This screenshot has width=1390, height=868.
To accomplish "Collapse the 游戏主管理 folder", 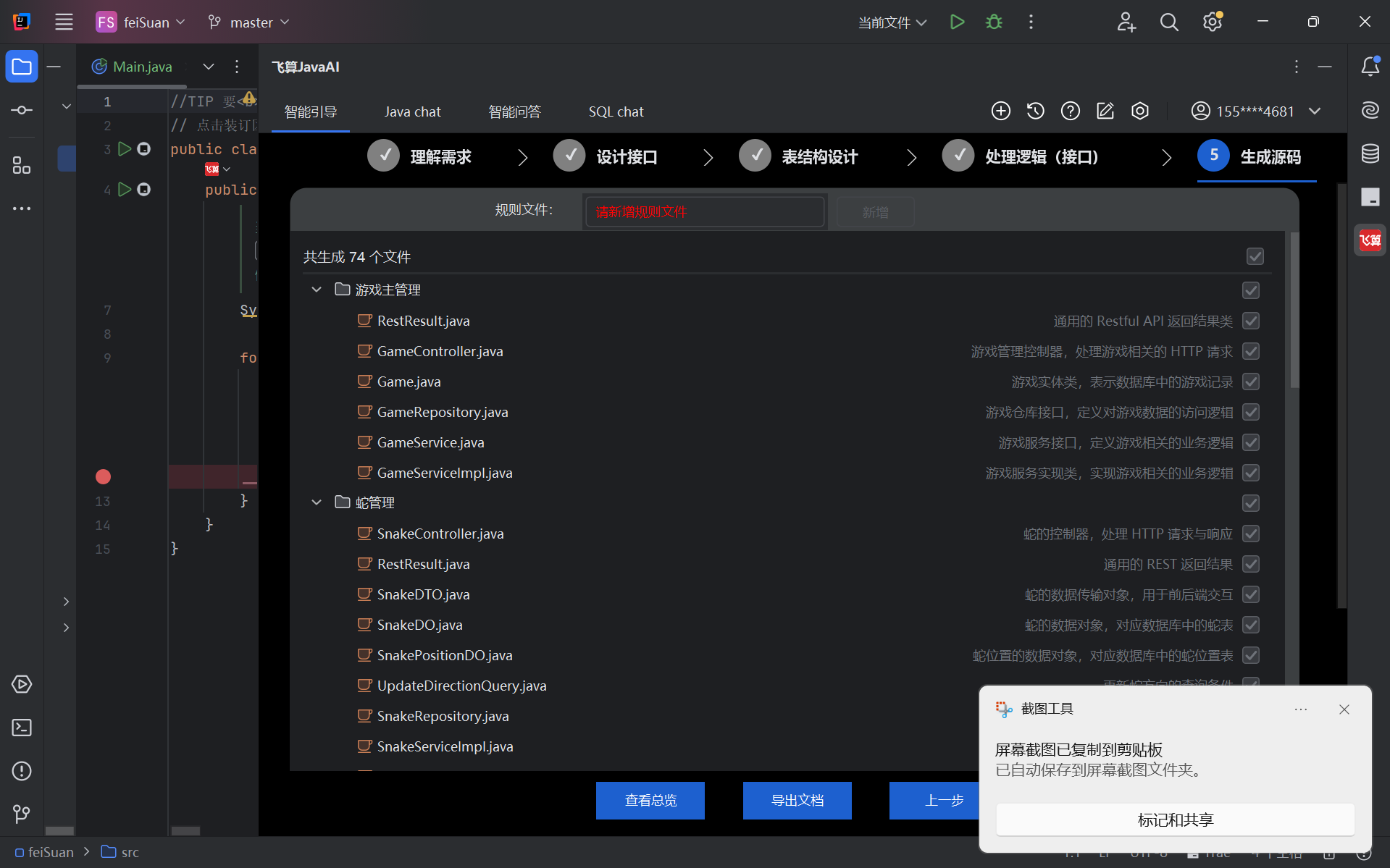I will (x=317, y=290).
